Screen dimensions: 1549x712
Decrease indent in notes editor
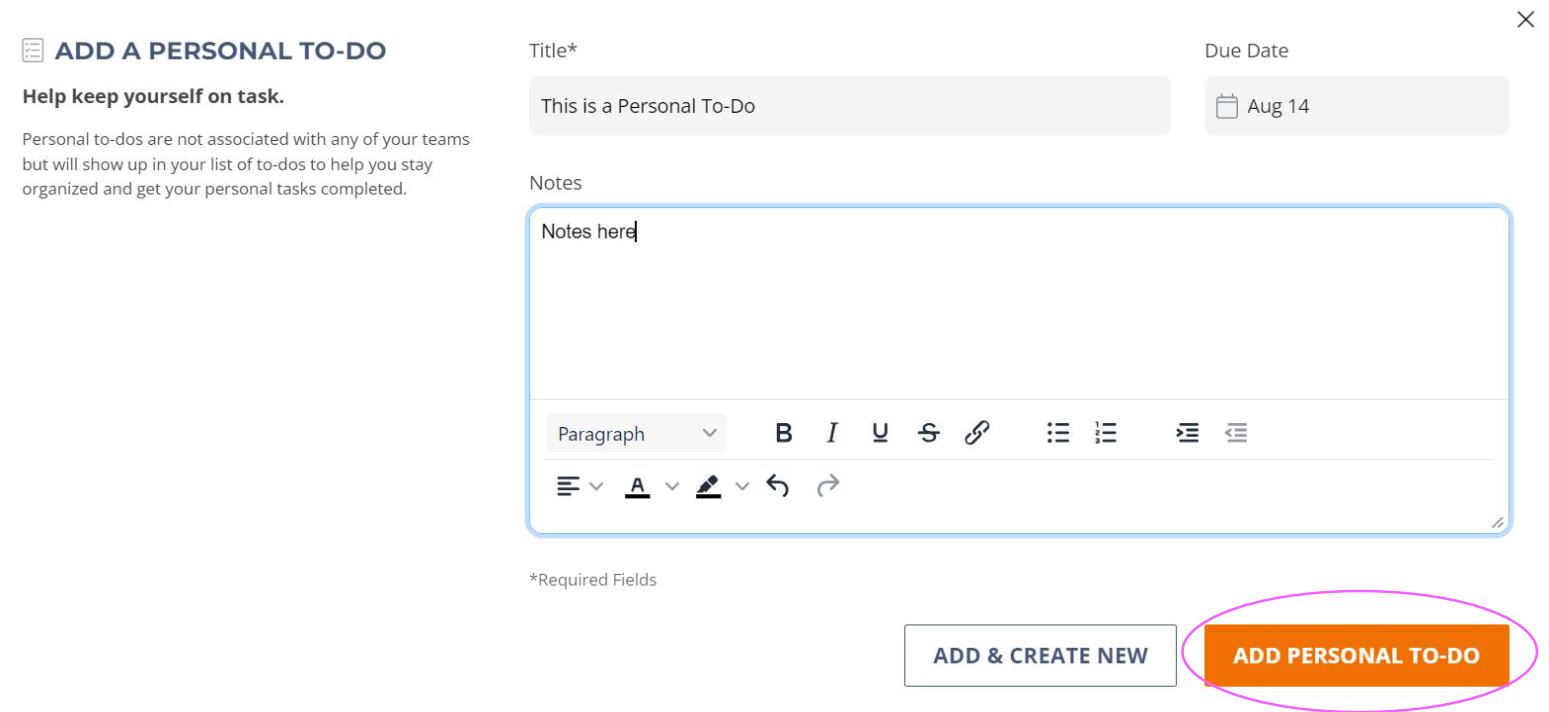[x=1236, y=433]
